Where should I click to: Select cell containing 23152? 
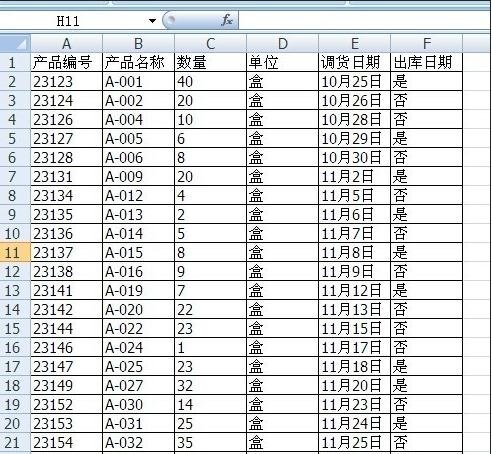67,404
